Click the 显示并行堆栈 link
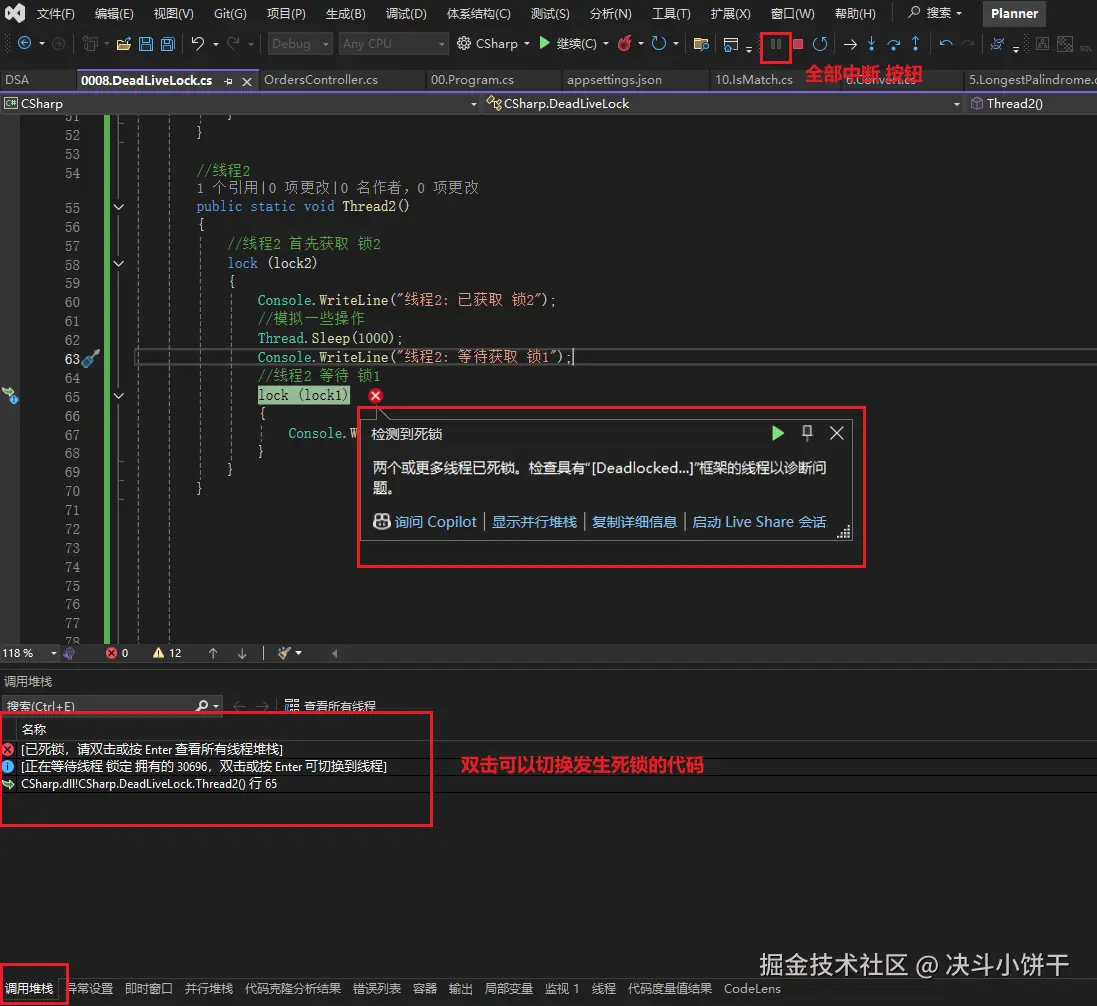Viewport: 1097px width, 1006px height. [535, 522]
